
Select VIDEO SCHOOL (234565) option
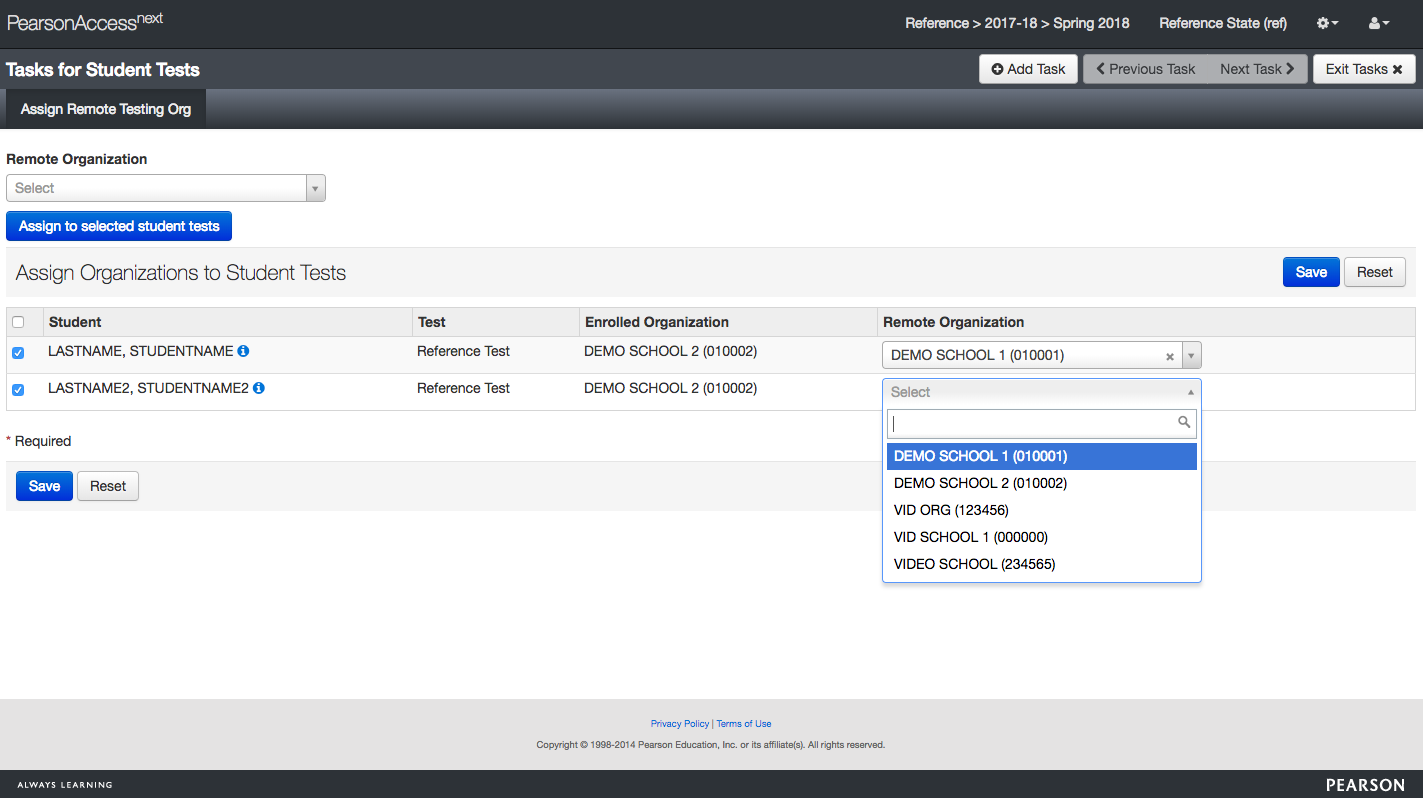(x=974, y=564)
